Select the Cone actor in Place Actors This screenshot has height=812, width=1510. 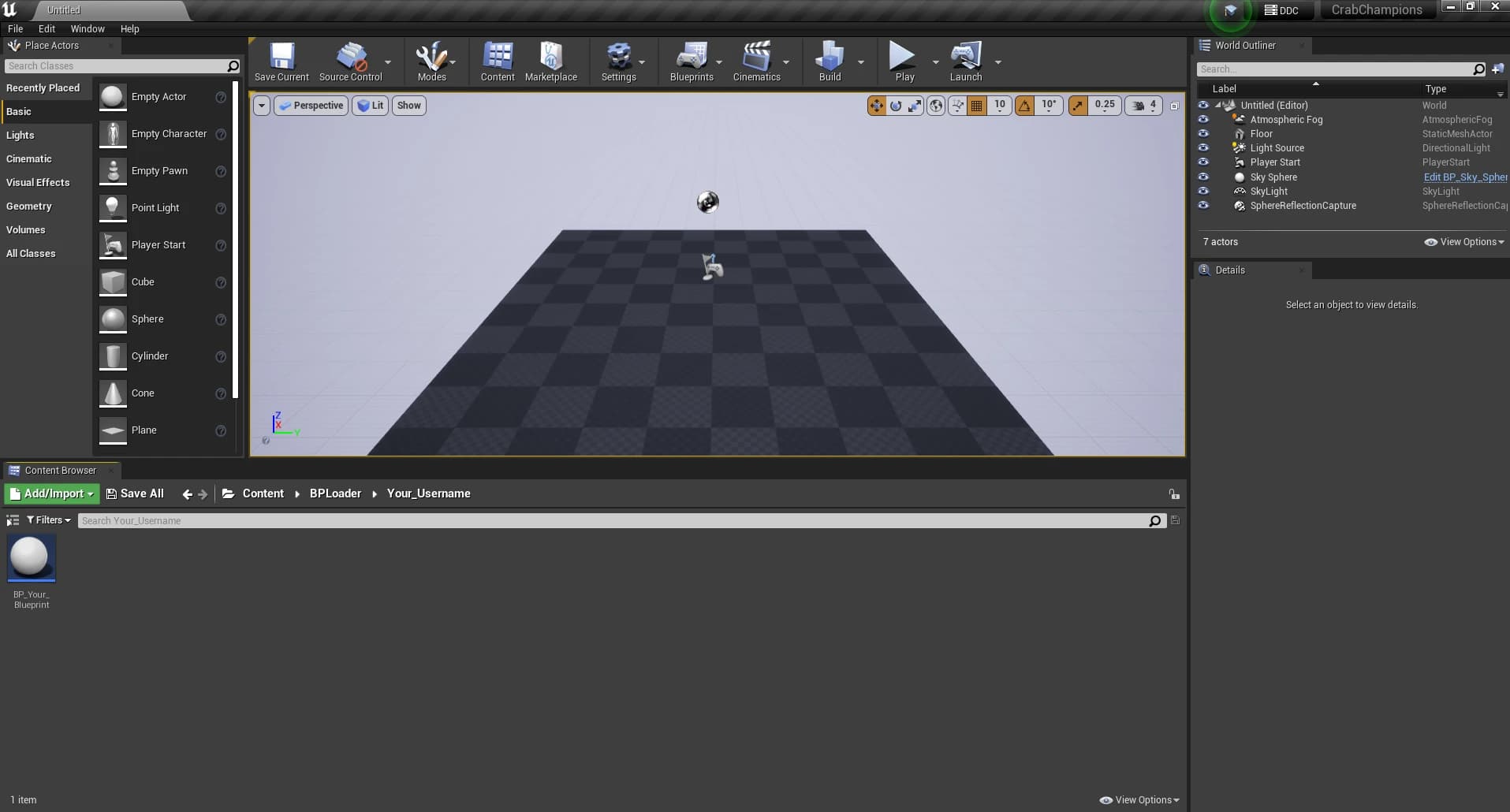click(x=164, y=393)
